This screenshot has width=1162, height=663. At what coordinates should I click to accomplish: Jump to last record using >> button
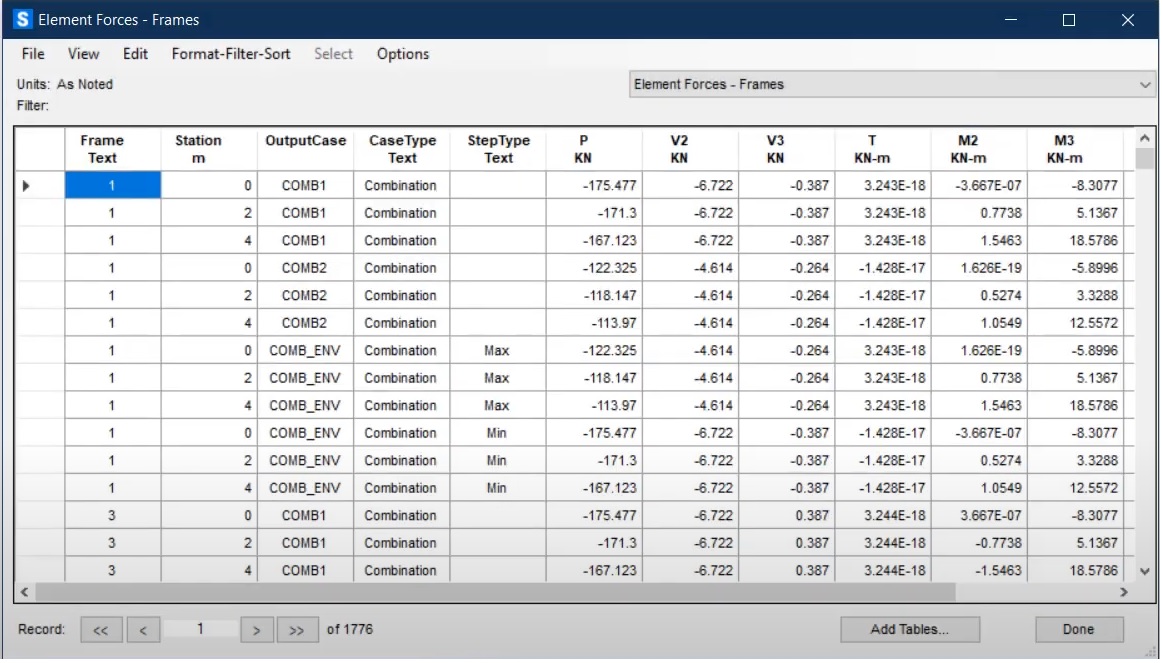point(297,630)
